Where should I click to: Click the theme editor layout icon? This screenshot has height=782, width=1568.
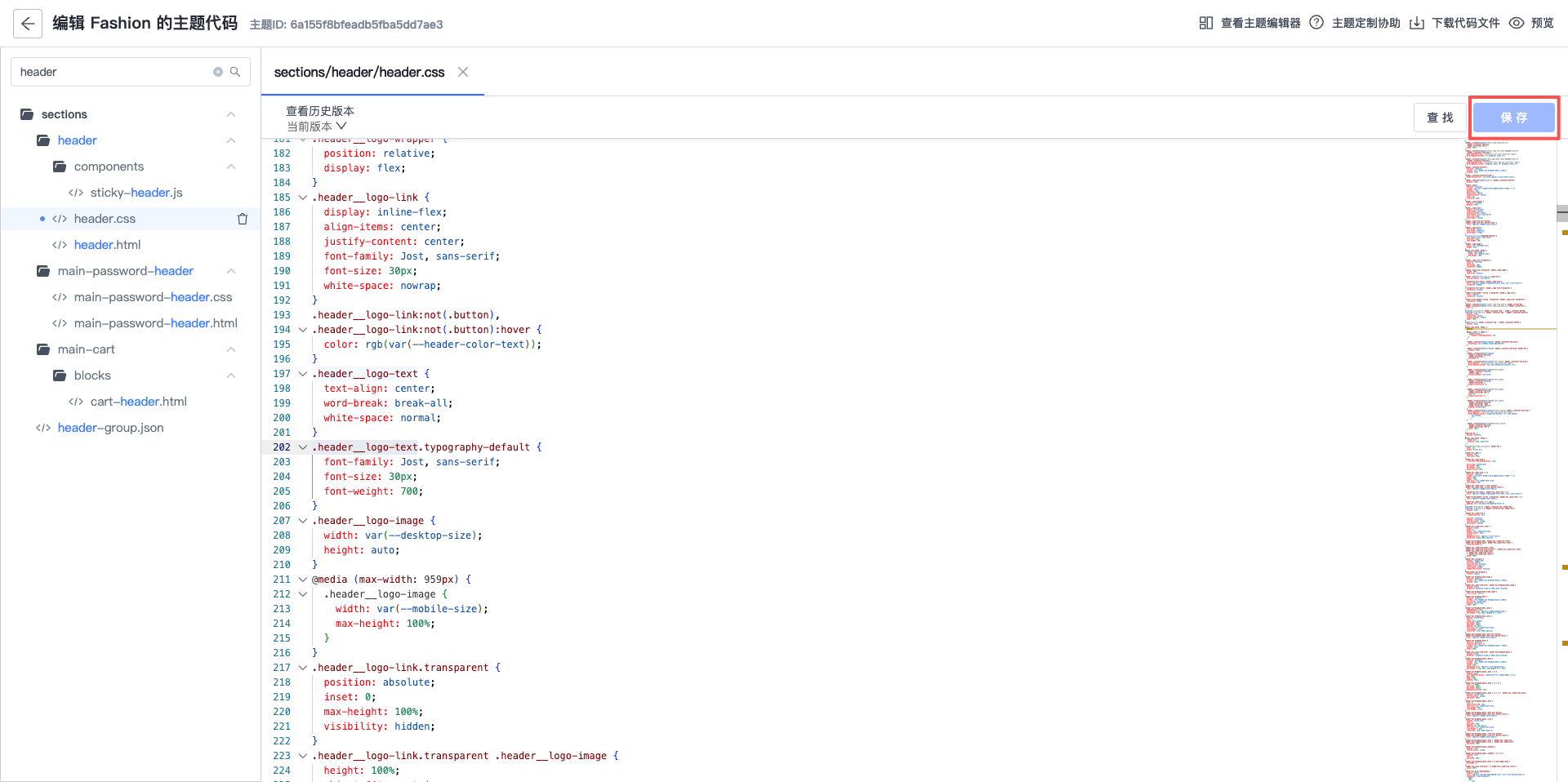(x=1206, y=23)
